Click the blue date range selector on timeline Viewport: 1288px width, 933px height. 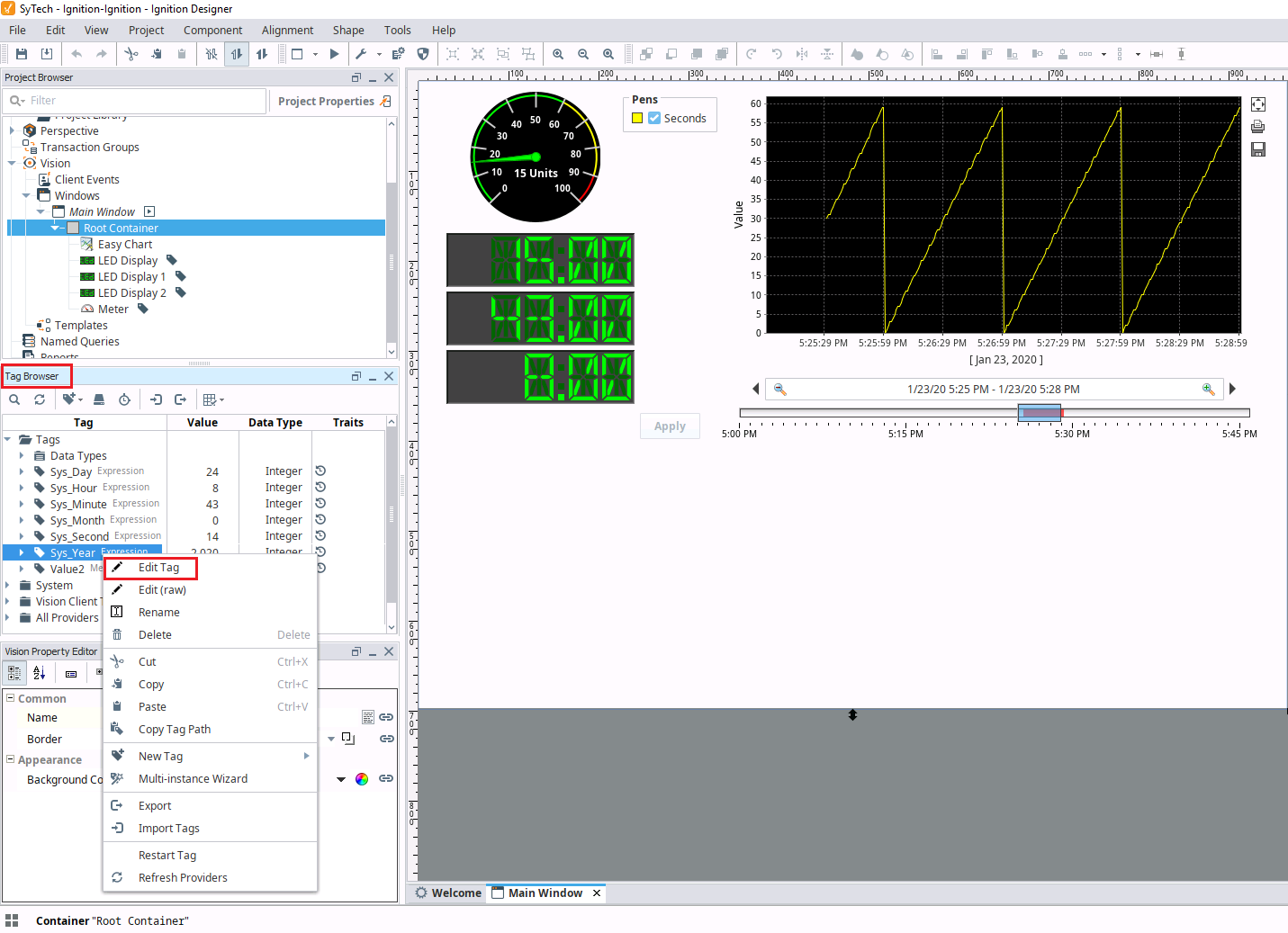pos(1040,413)
